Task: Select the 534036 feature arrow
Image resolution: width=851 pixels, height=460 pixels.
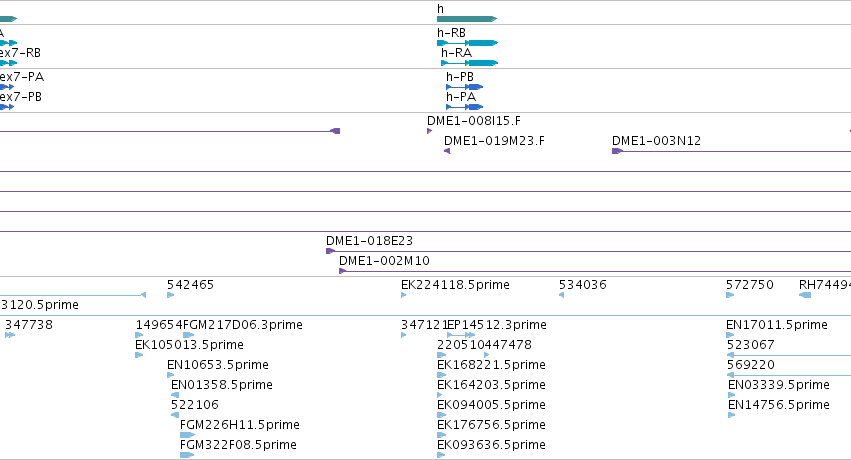Action: (562, 295)
